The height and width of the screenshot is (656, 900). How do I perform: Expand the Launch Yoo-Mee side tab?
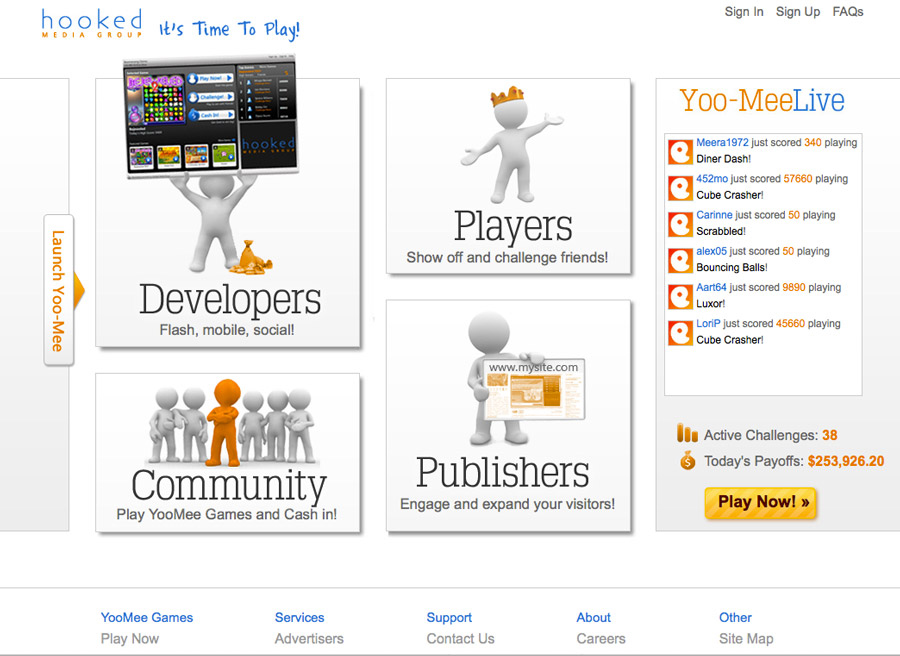(x=59, y=290)
